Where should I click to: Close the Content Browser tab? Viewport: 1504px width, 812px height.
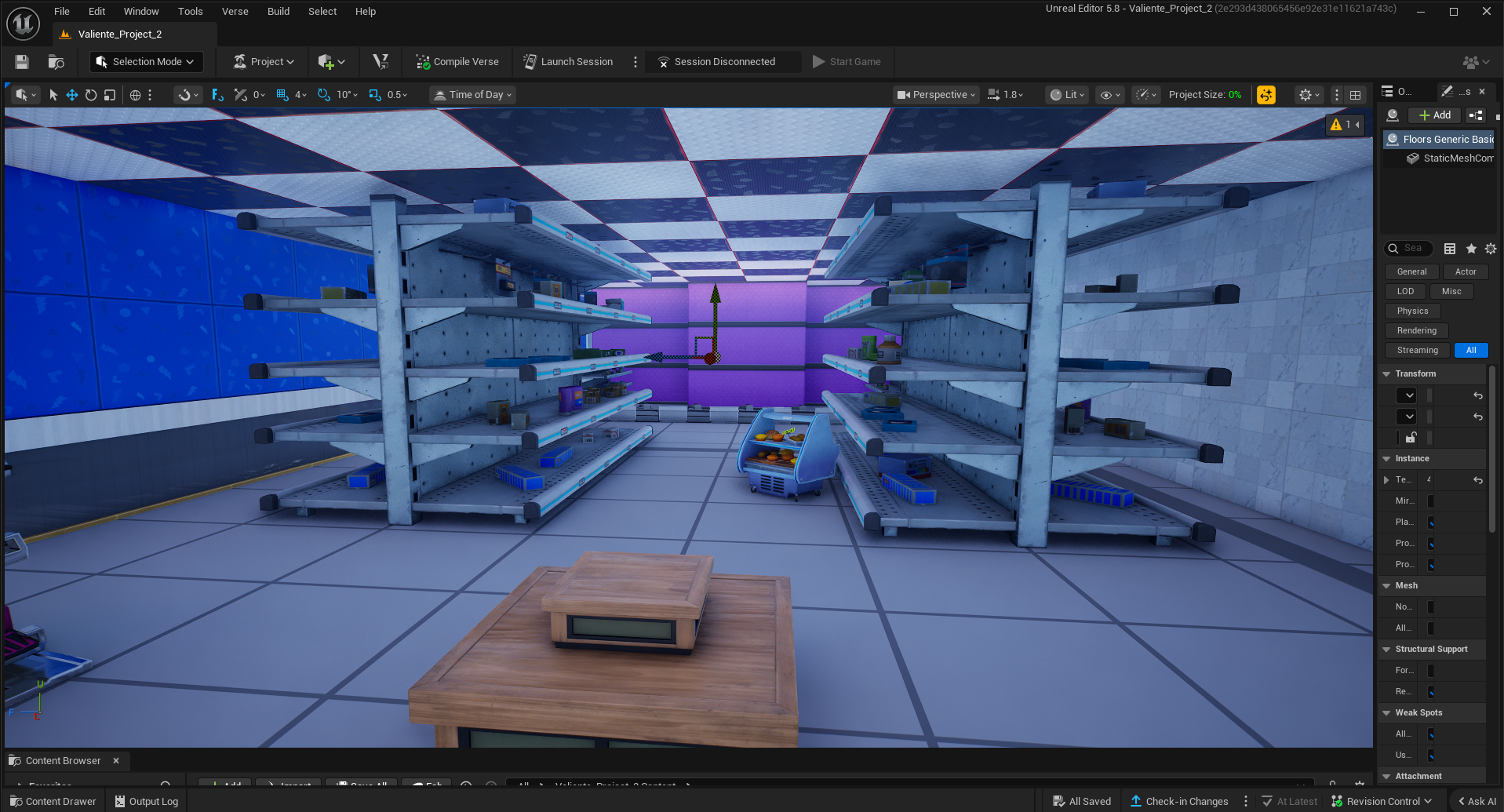pos(116,761)
